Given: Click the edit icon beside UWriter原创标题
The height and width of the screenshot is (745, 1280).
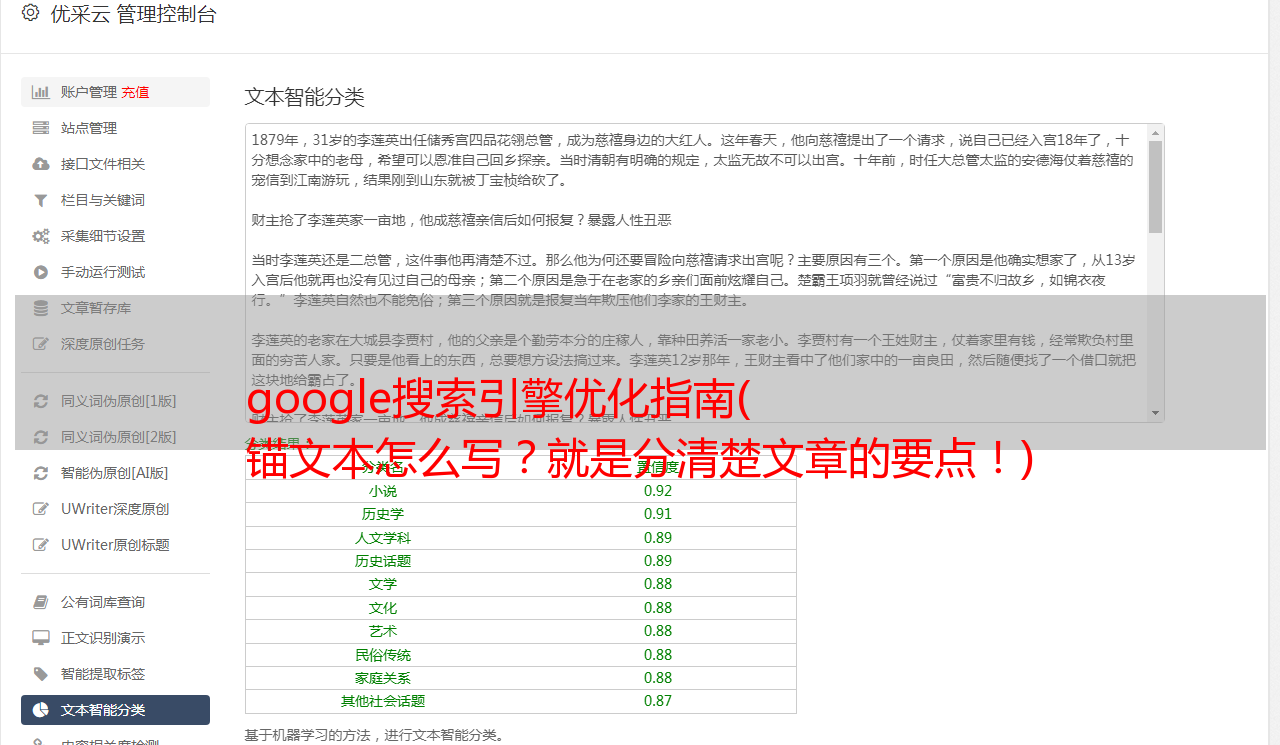Looking at the screenshot, I should [x=41, y=545].
